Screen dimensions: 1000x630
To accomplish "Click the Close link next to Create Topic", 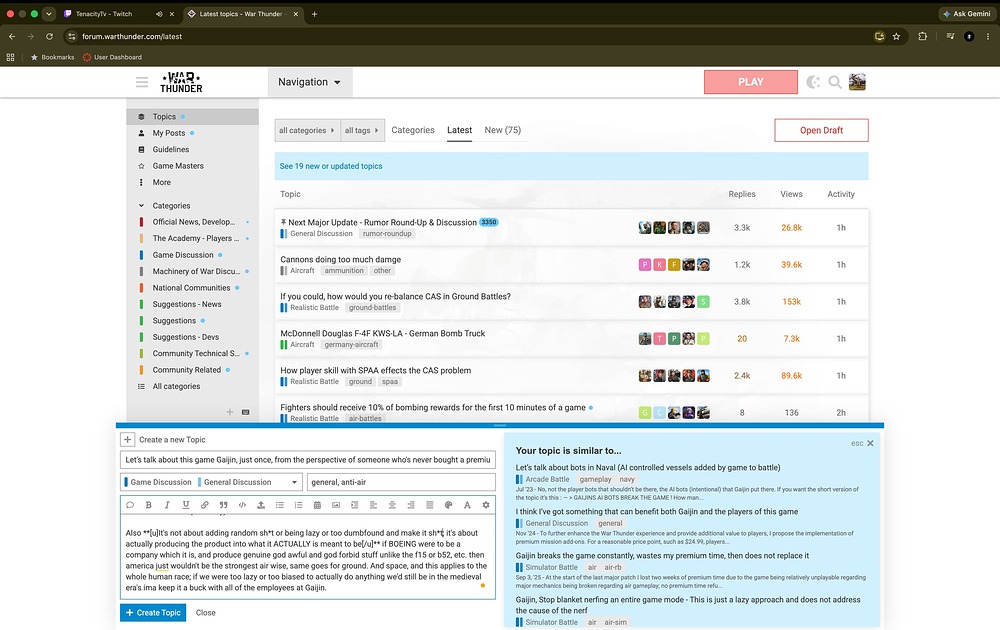I will click(205, 612).
